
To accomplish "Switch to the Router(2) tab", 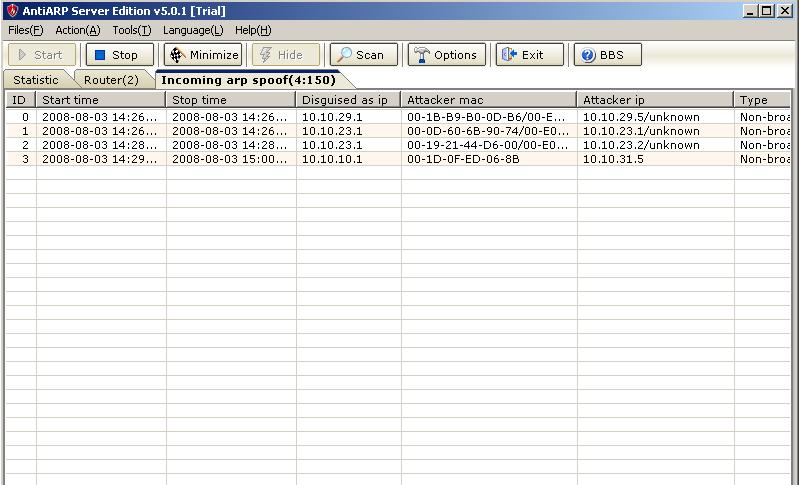I will coord(111,80).
